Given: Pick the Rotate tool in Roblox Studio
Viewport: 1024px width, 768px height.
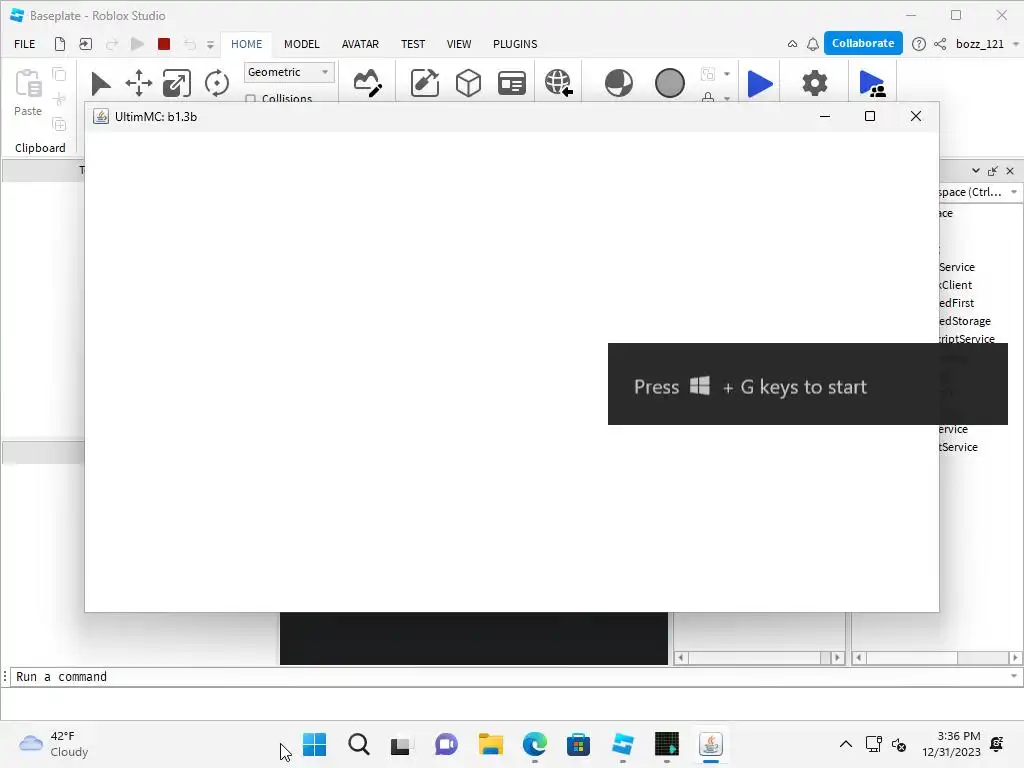Looking at the screenshot, I should [216, 84].
